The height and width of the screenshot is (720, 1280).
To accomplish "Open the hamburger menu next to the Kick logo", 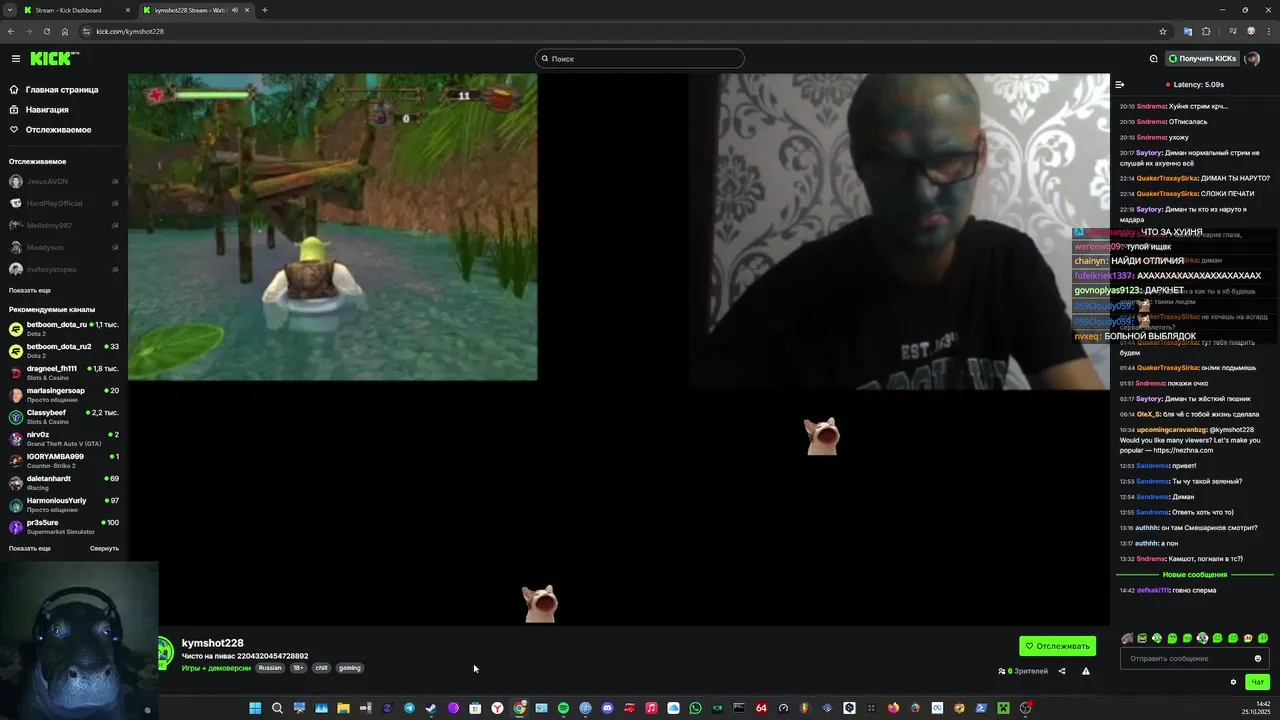I will coord(16,59).
